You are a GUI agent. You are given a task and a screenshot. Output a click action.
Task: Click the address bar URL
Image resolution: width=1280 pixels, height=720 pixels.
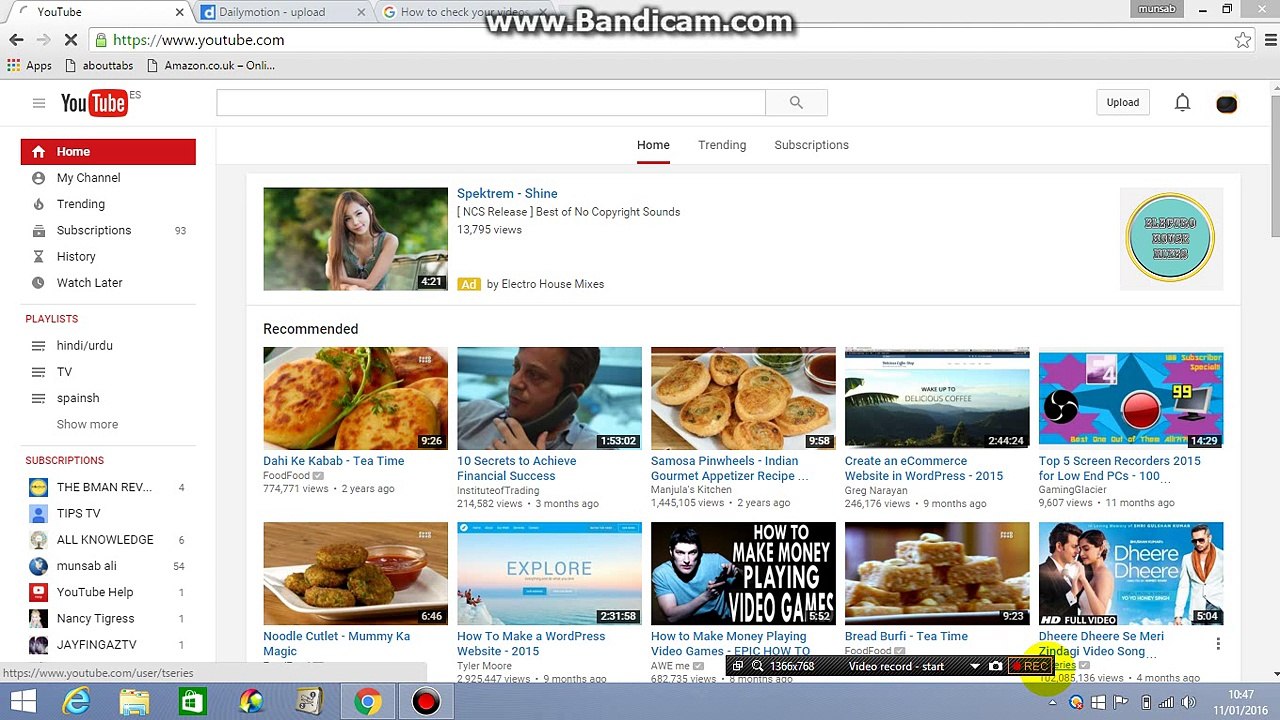(199, 40)
